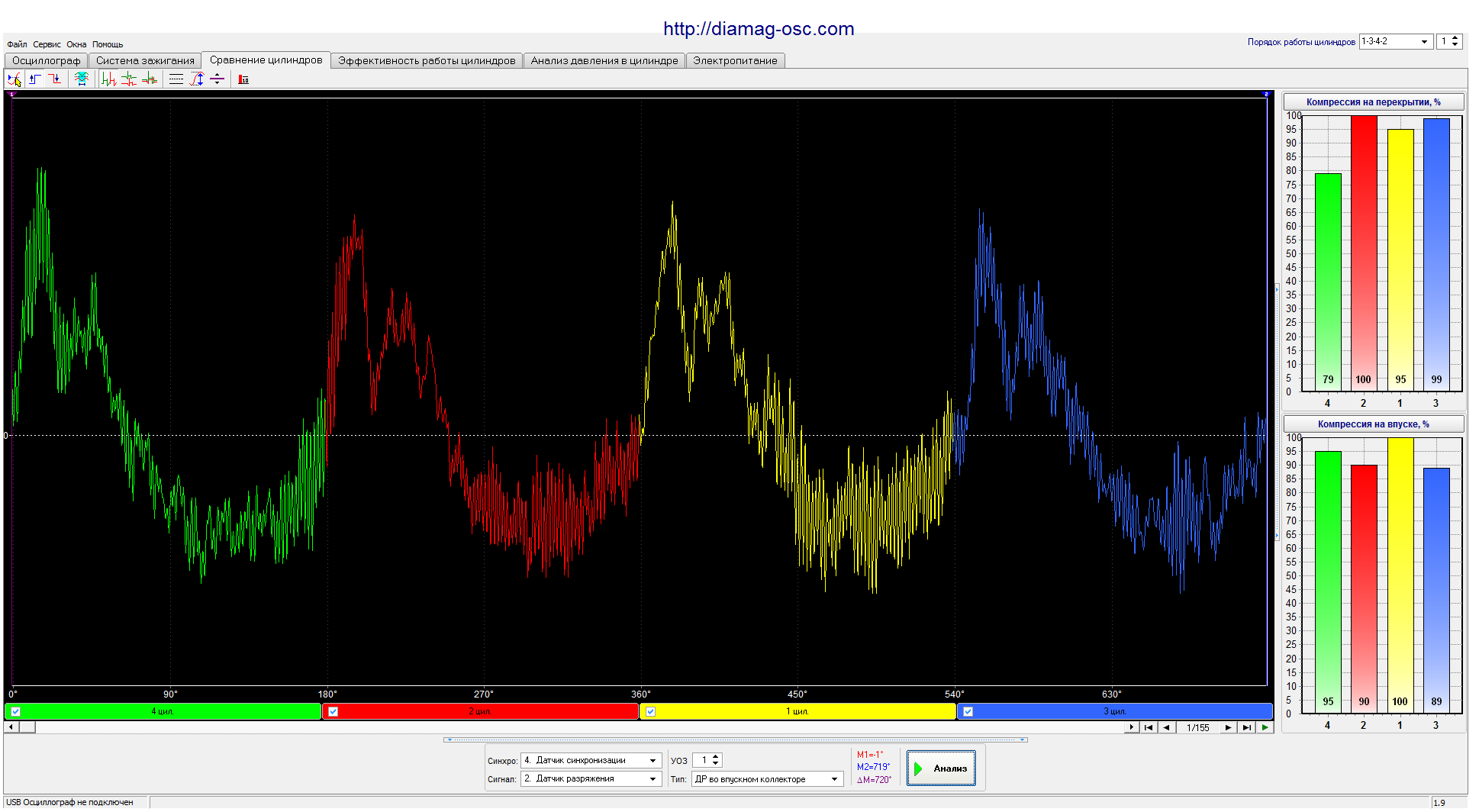Select the Сравнение цилиндров tab
Image resolution: width=1479 pixels, height=812 pixels.
(266, 60)
